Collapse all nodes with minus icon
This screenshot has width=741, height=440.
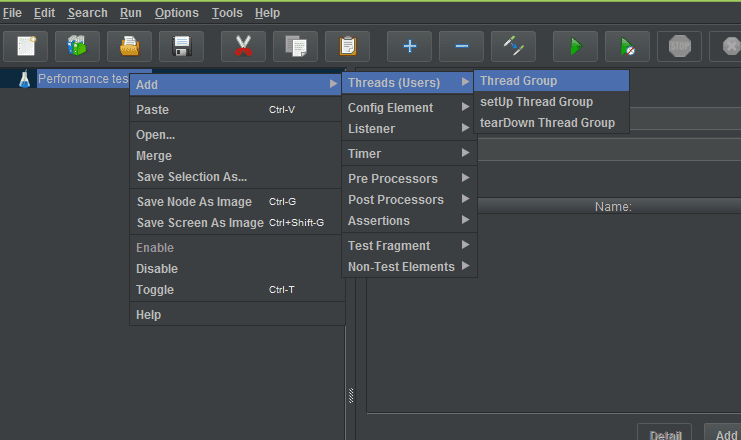[x=461, y=46]
